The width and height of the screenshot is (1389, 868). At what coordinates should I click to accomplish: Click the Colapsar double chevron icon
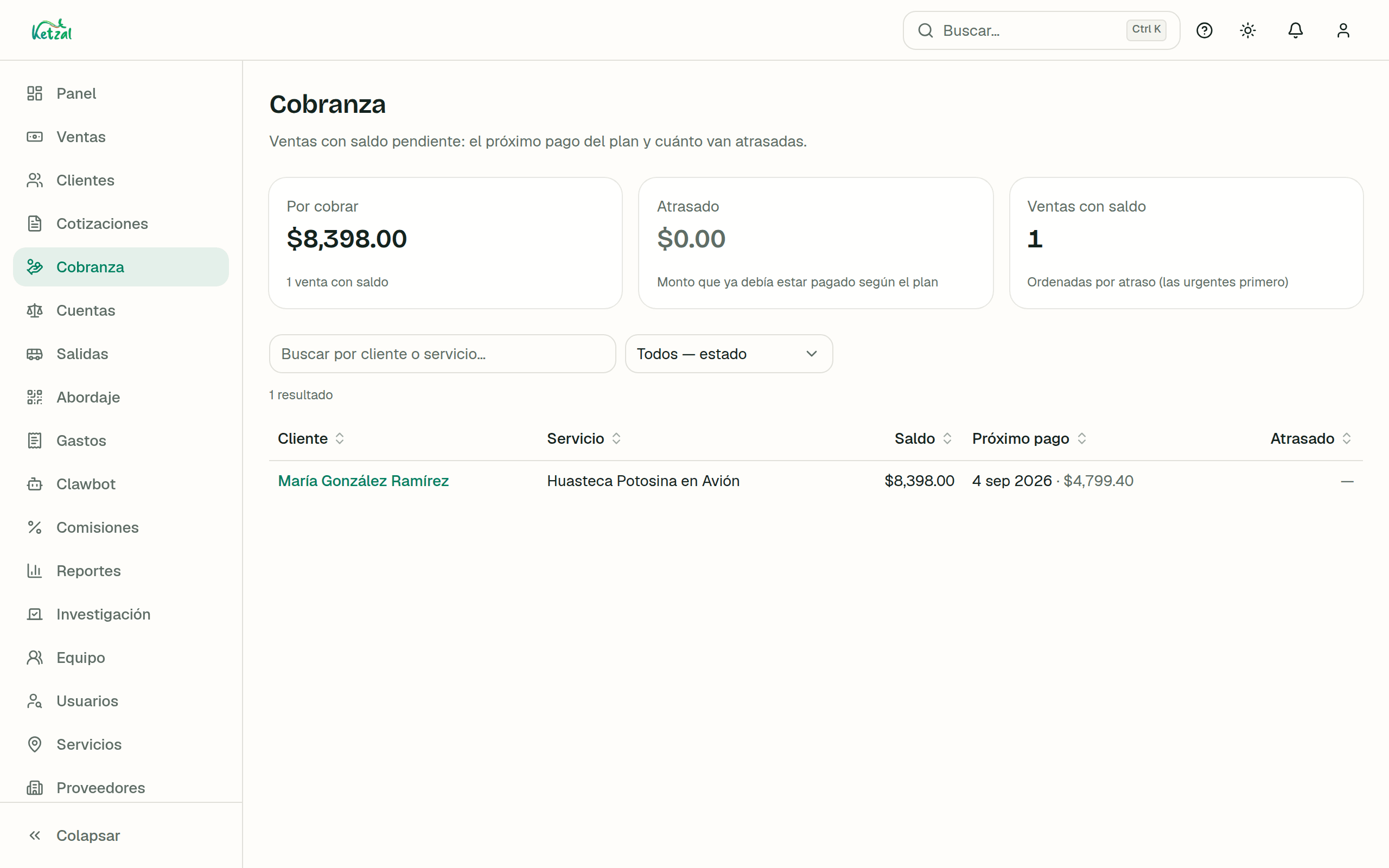click(x=34, y=835)
